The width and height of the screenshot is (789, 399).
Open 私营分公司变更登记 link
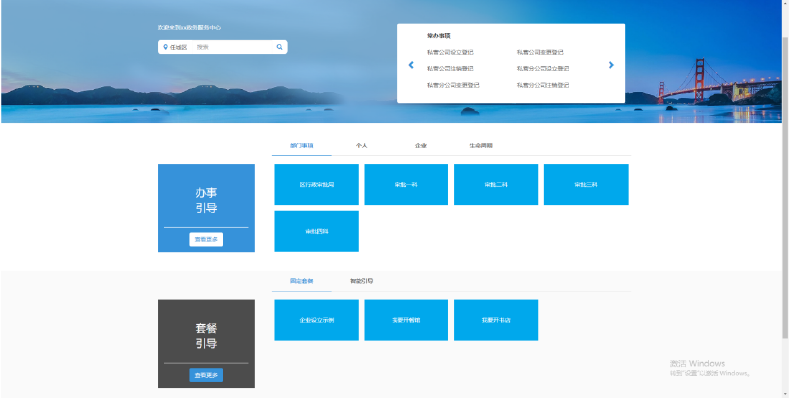pyautogui.click(x=453, y=86)
